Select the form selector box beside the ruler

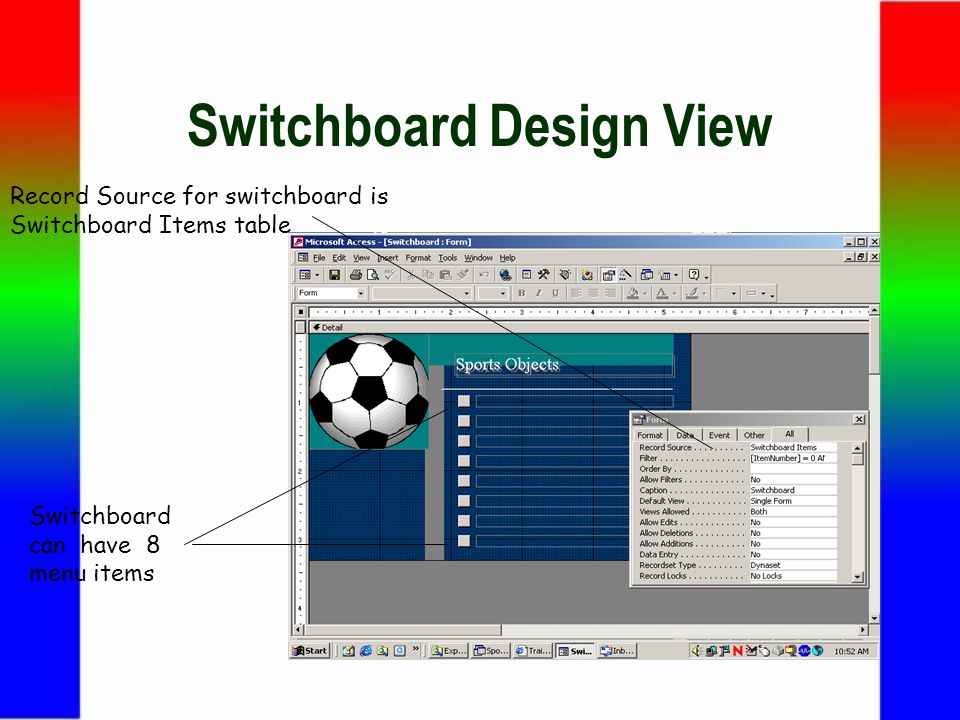point(301,312)
